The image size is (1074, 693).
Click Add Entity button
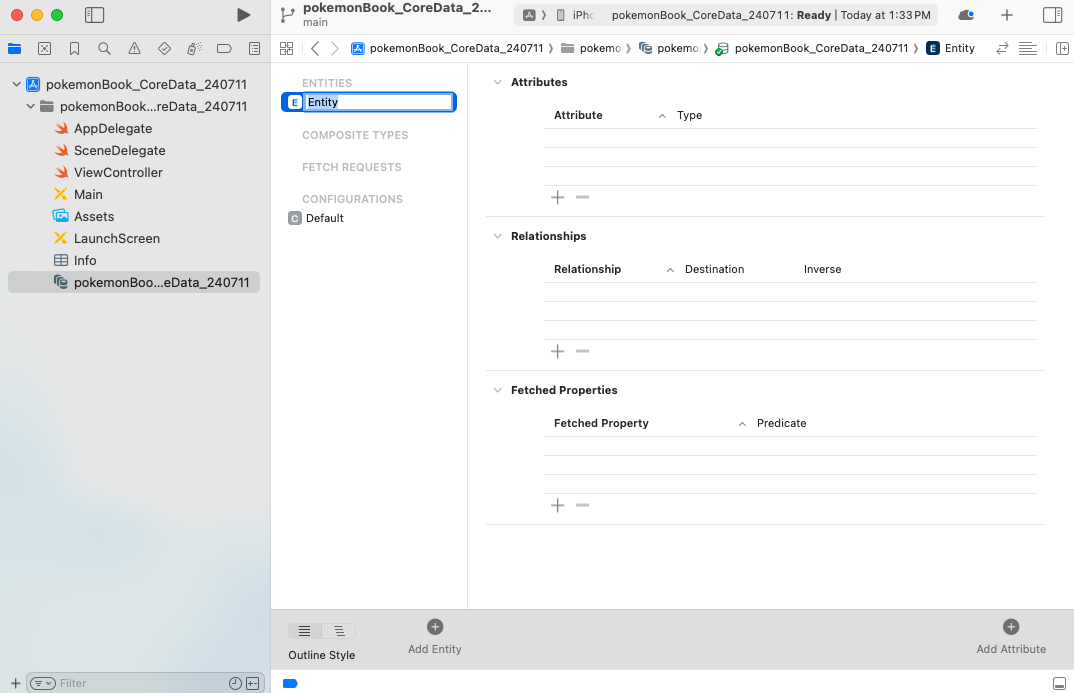[x=435, y=637]
